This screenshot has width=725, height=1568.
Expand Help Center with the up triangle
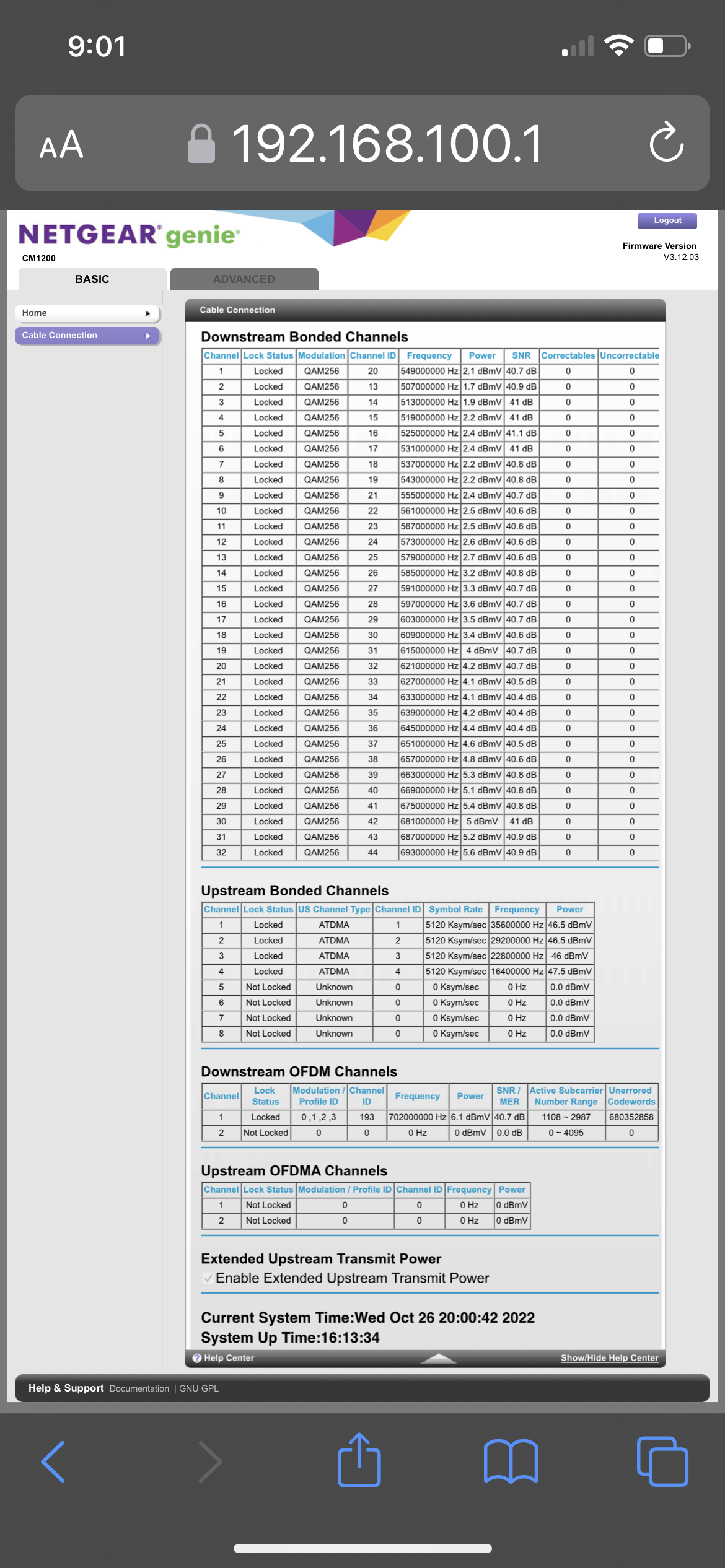coord(438,1358)
